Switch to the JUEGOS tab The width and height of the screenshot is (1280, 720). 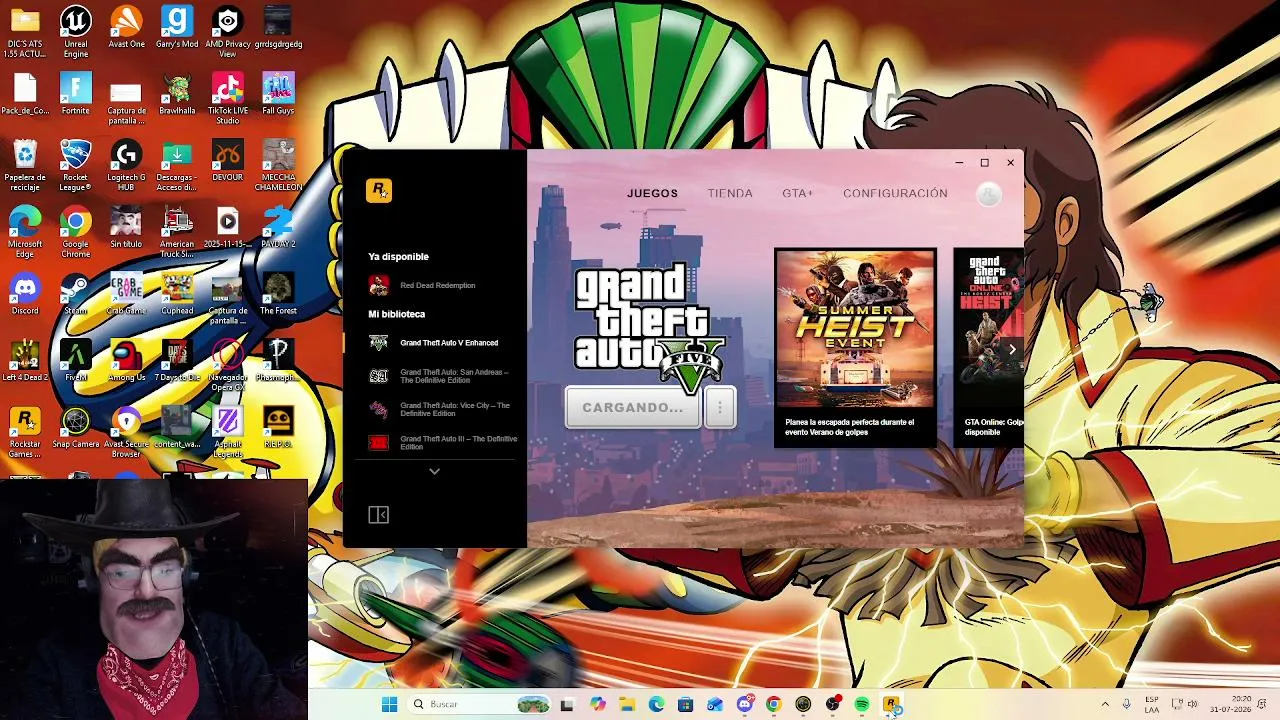tap(652, 193)
